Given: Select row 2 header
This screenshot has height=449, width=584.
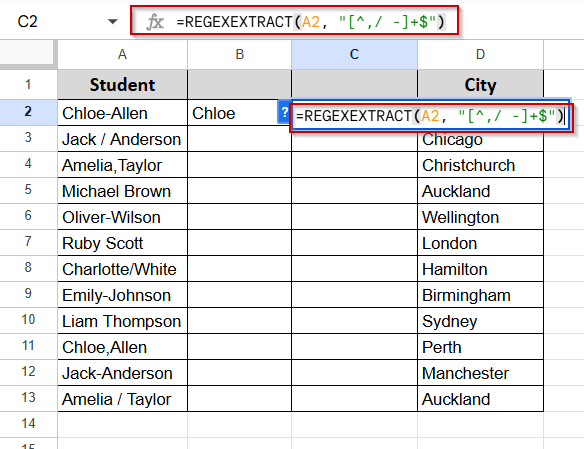Looking at the screenshot, I should (x=28, y=112).
